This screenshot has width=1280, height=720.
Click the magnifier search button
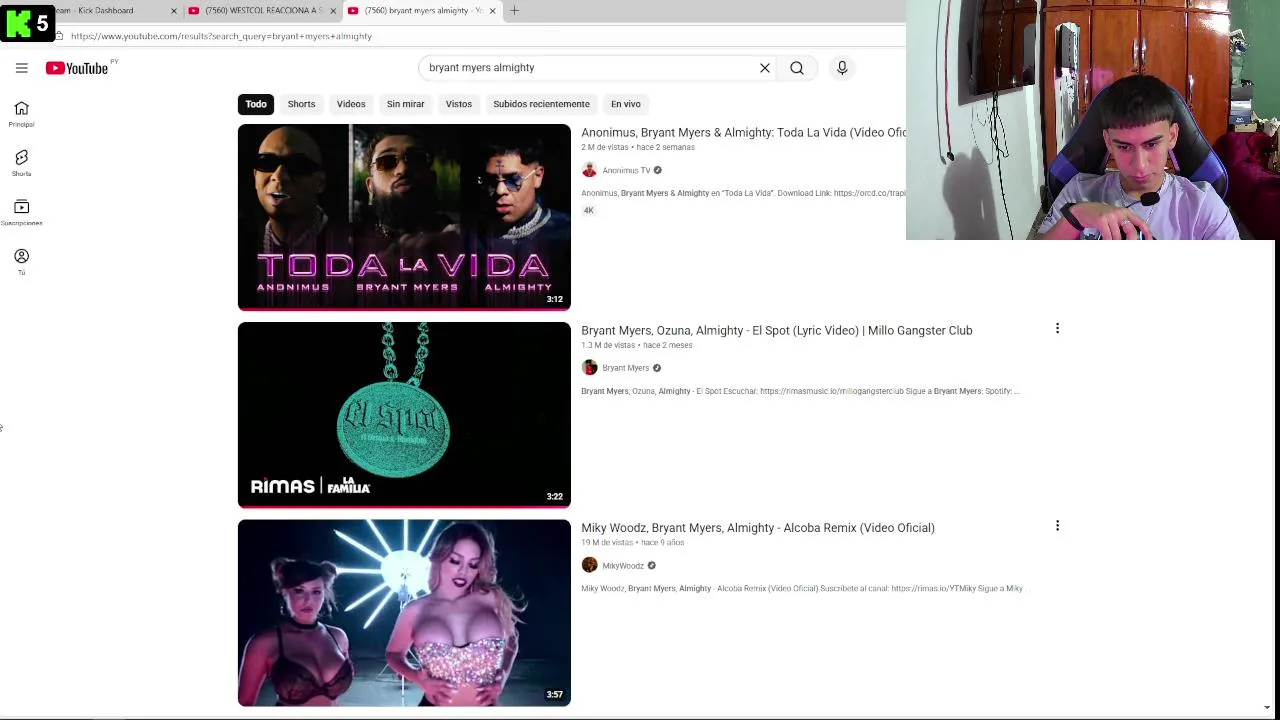[x=797, y=68]
